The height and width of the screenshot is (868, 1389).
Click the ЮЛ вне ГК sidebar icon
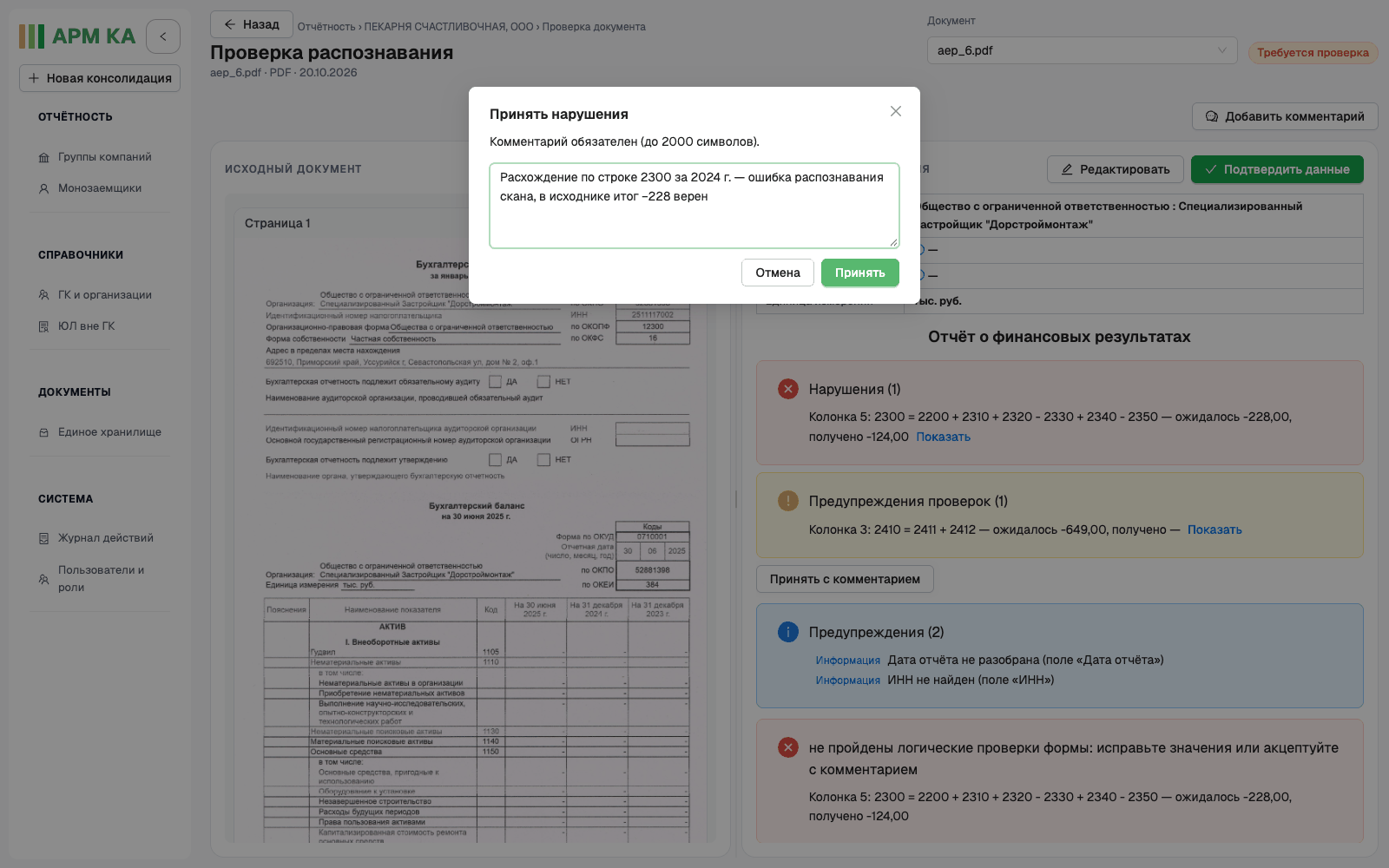43,326
